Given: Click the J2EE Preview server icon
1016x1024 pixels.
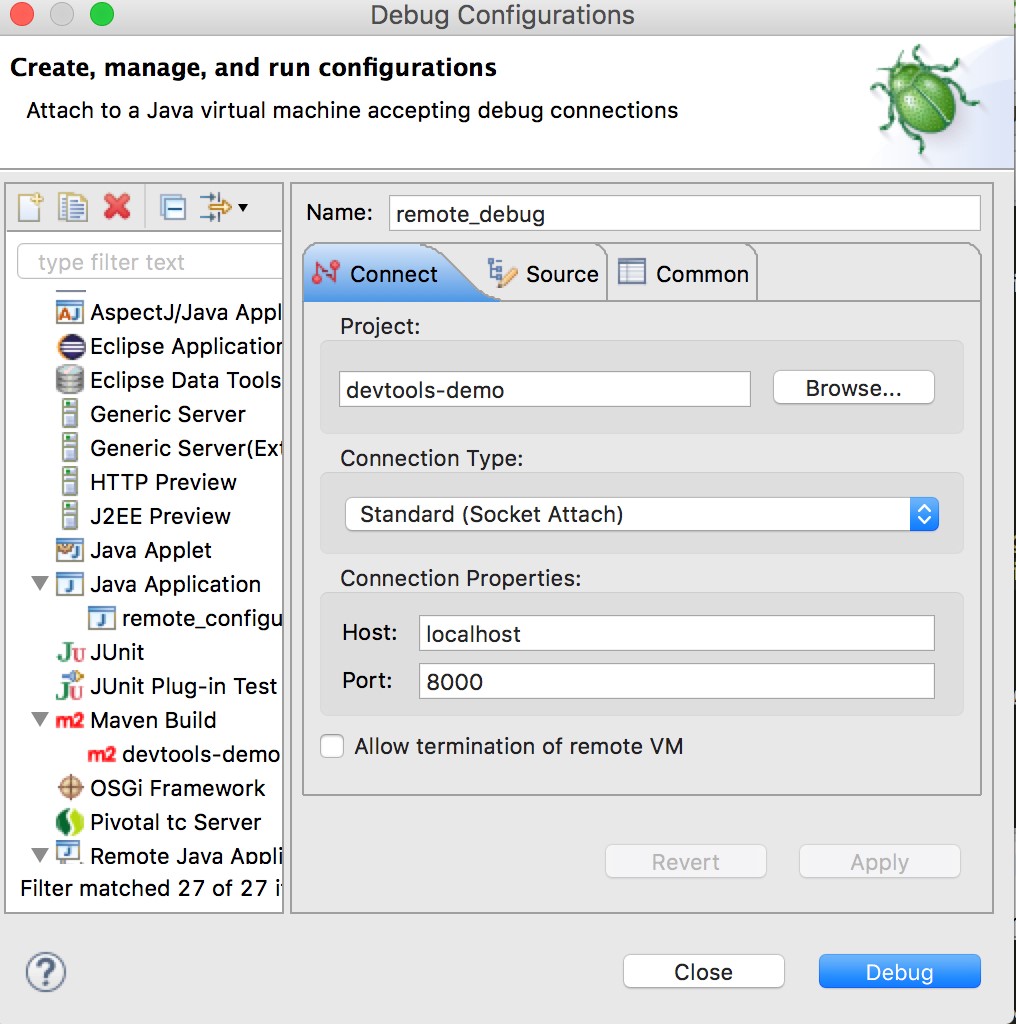Looking at the screenshot, I should [70, 516].
